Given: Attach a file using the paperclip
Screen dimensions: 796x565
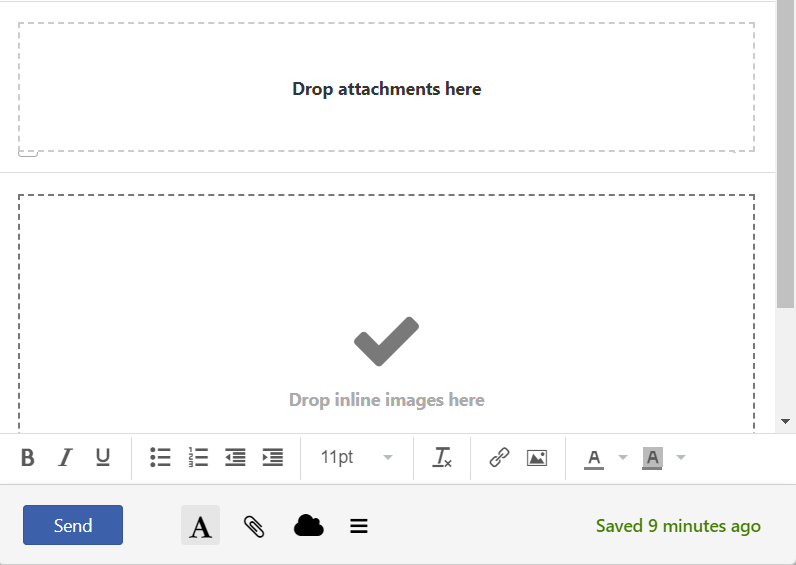Looking at the screenshot, I should click(254, 526).
